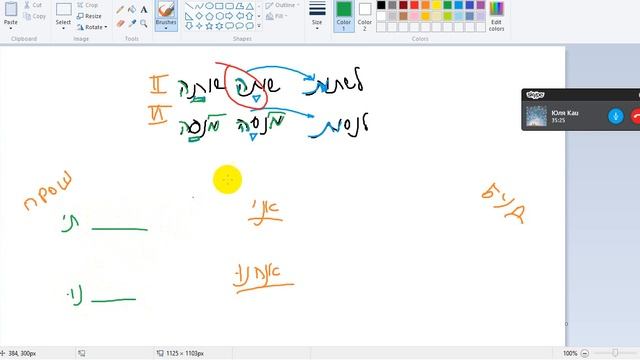
Task: Choose the Cloud callout shape
Action: (x=249, y=26)
